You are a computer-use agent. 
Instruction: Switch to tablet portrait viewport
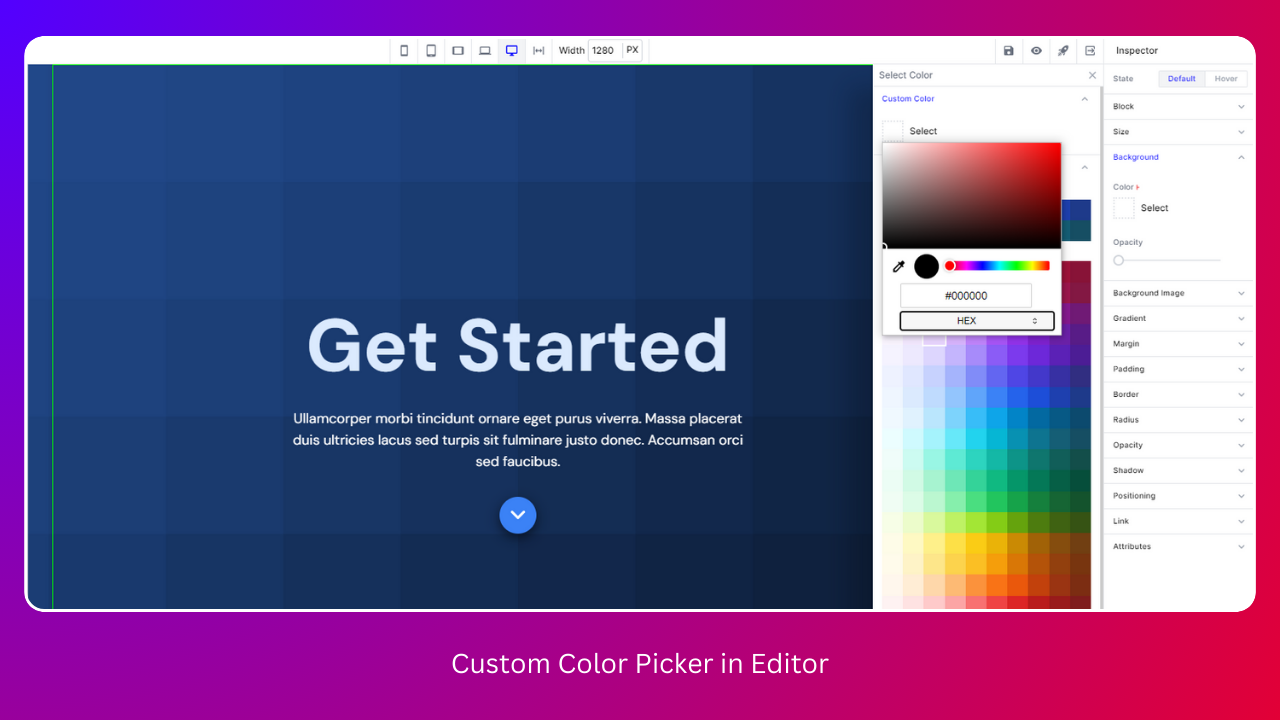[x=431, y=51]
